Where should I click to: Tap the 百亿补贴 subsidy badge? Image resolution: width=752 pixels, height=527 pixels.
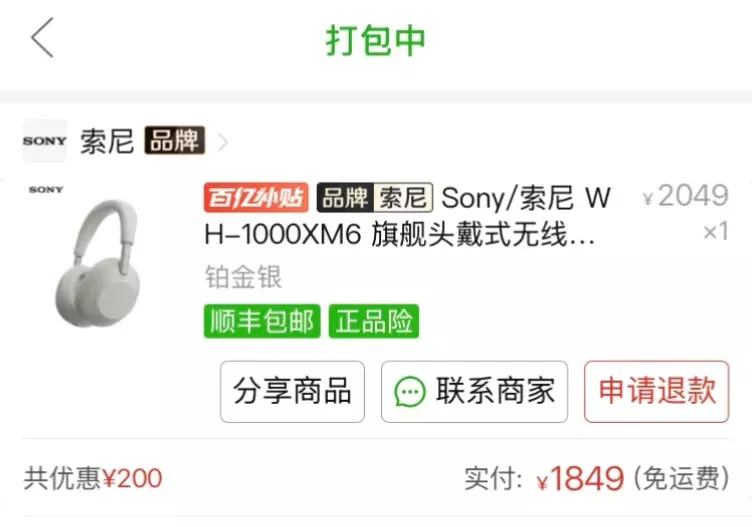pyautogui.click(x=256, y=197)
